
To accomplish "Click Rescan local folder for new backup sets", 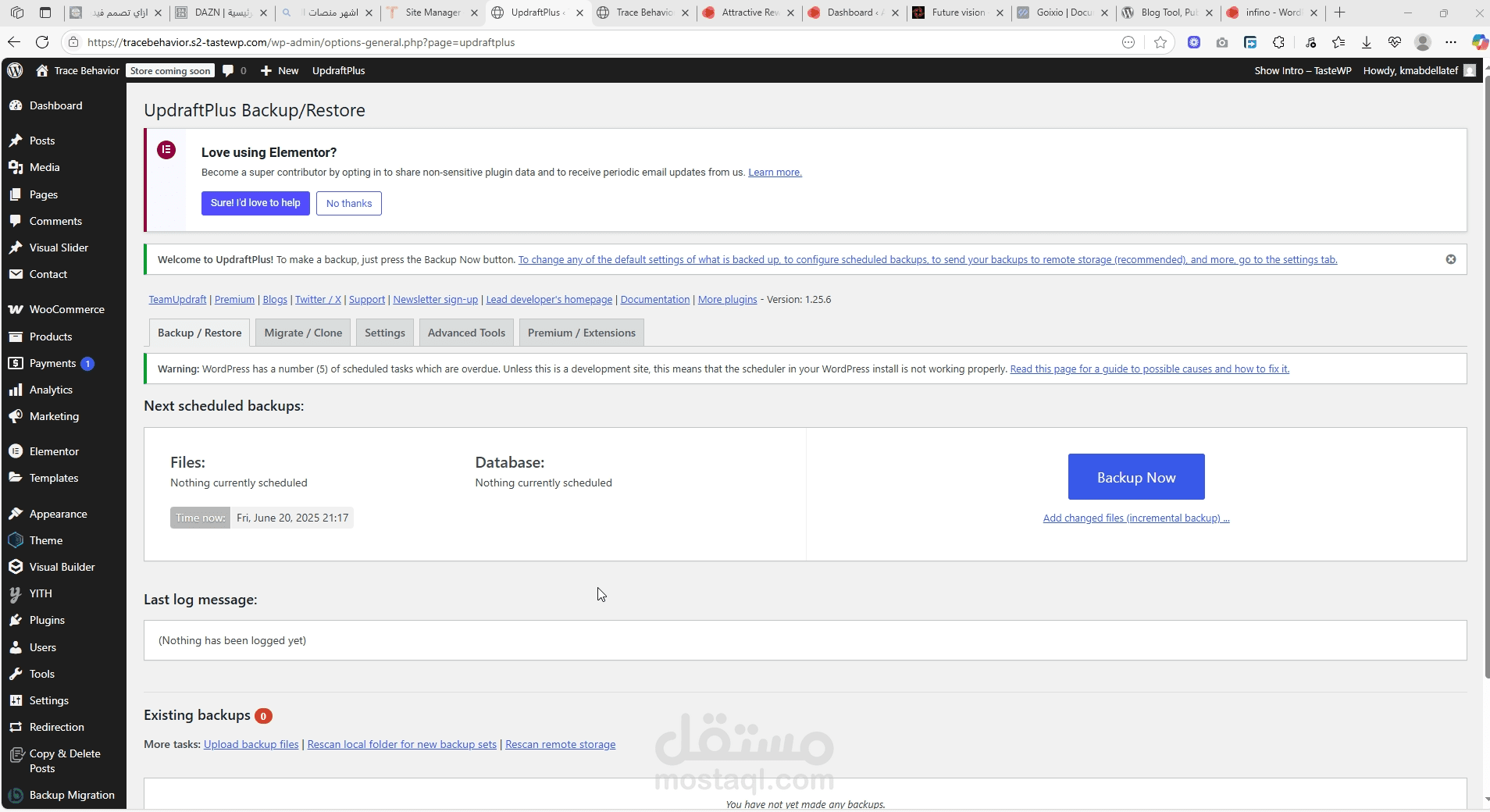I will tap(402, 744).
